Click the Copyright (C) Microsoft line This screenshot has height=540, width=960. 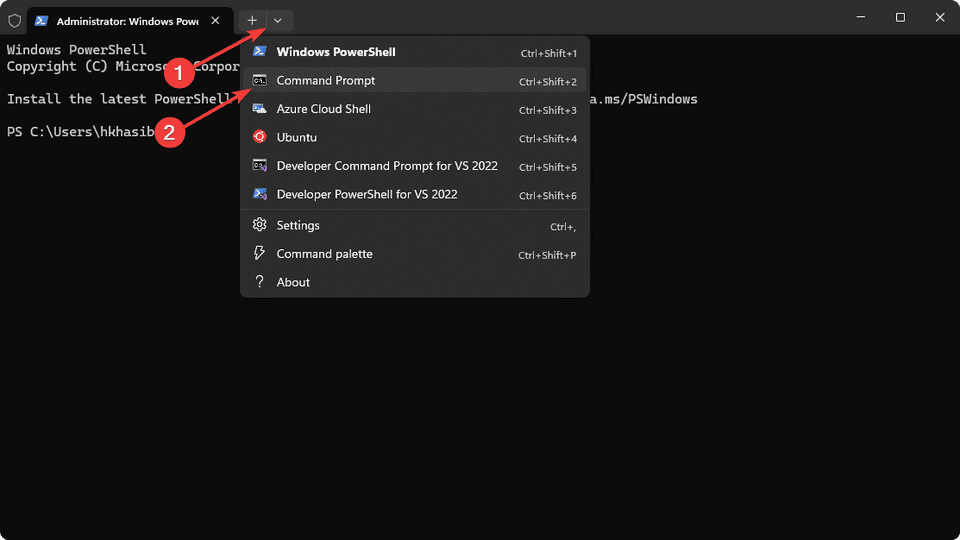tap(123, 66)
